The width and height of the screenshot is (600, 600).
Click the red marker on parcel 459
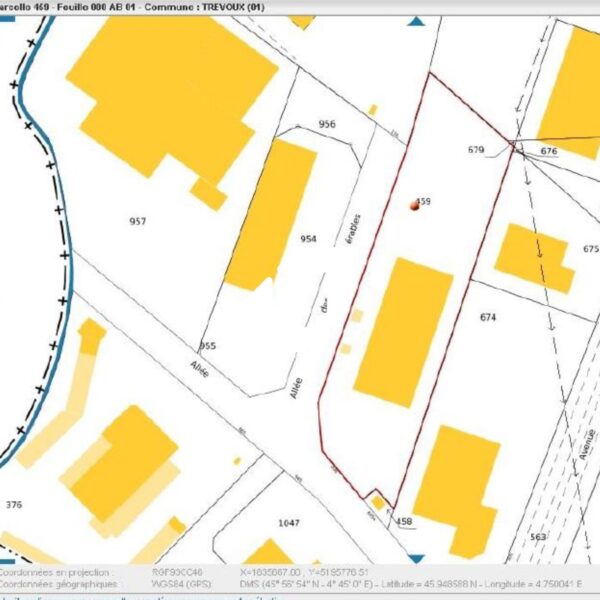413,204
